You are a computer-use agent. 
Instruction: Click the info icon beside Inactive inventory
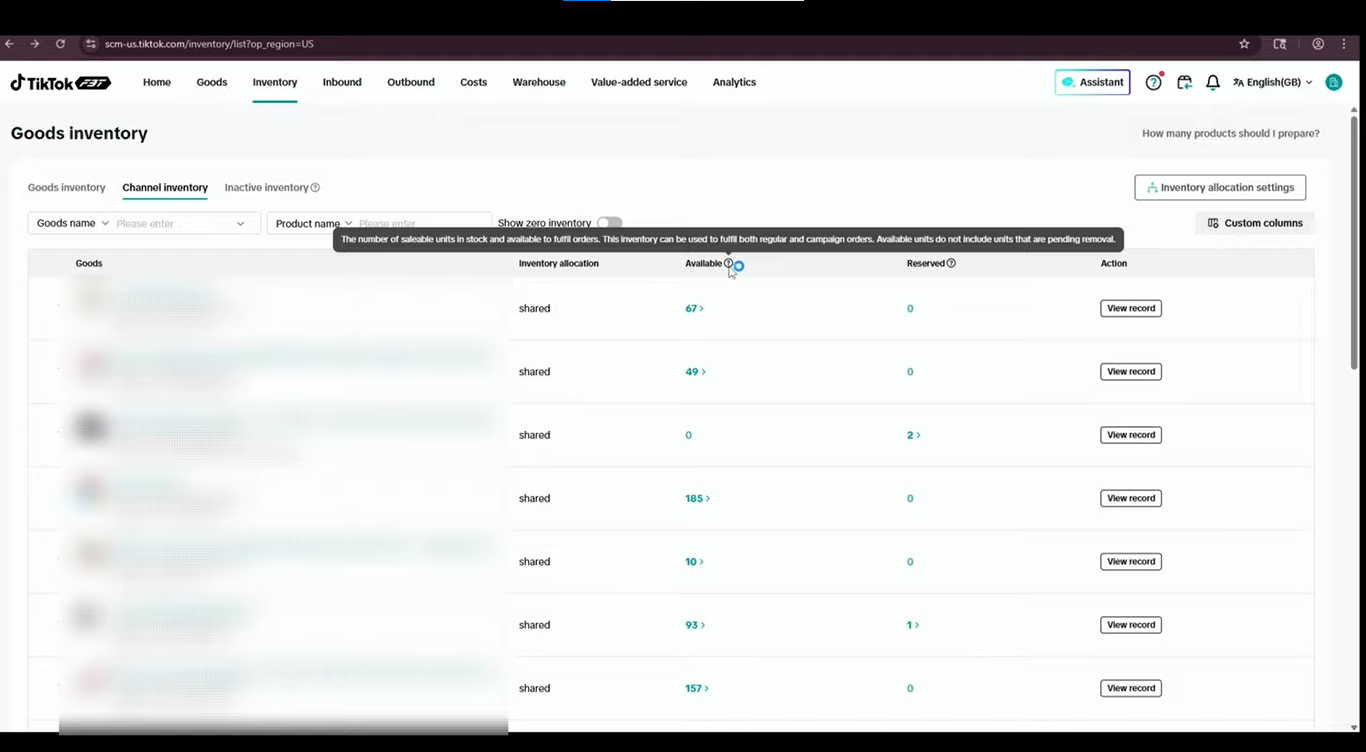(x=315, y=188)
